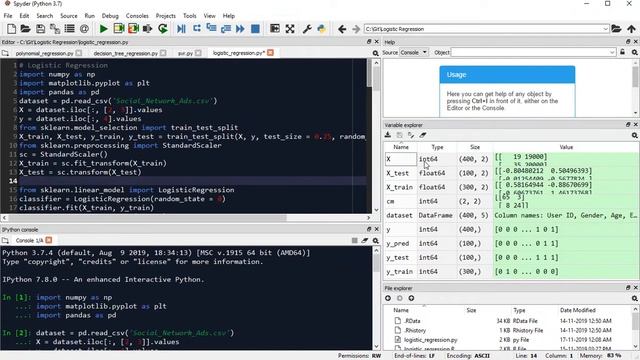
Task: Open the Consoles menu
Action: tap(137, 16)
